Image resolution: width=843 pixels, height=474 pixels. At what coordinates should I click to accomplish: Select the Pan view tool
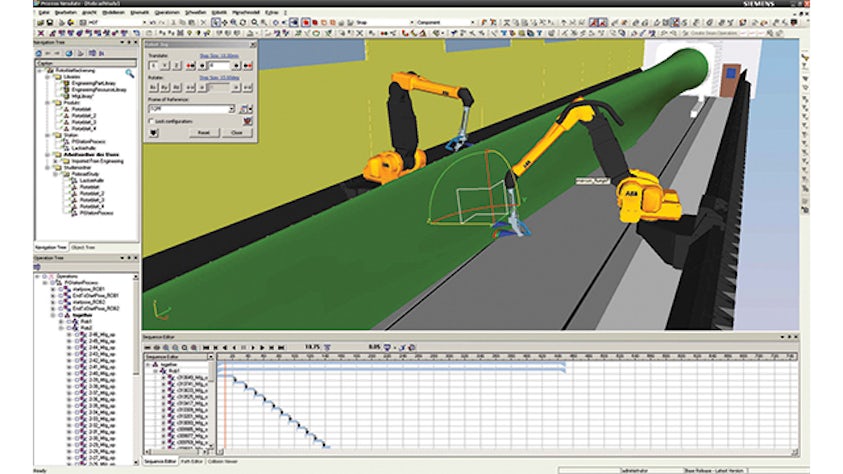224,23
